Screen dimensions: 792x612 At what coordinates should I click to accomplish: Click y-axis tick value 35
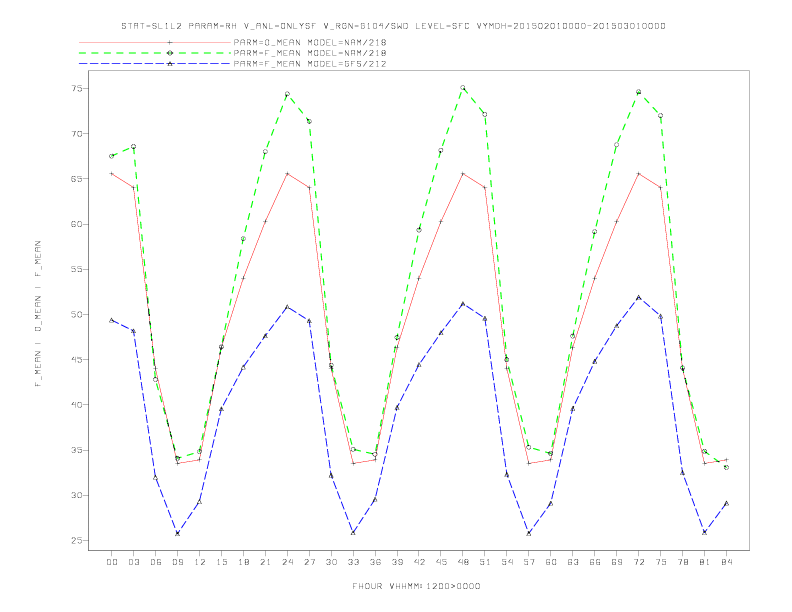[77, 450]
